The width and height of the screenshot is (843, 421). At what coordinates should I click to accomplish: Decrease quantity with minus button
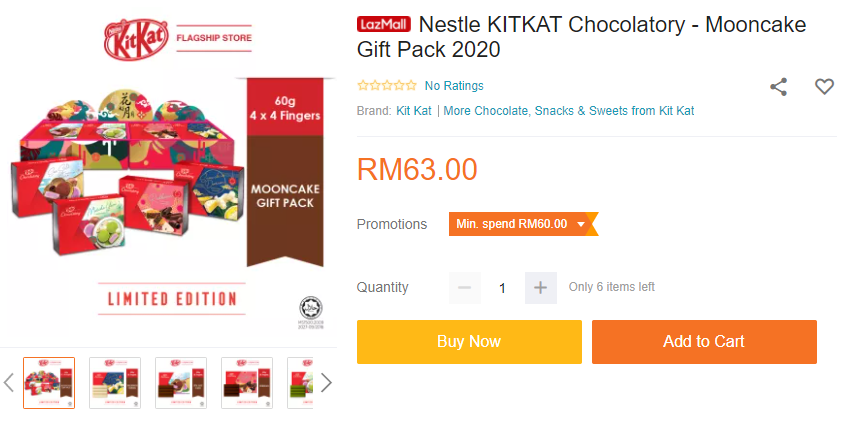(x=465, y=288)
